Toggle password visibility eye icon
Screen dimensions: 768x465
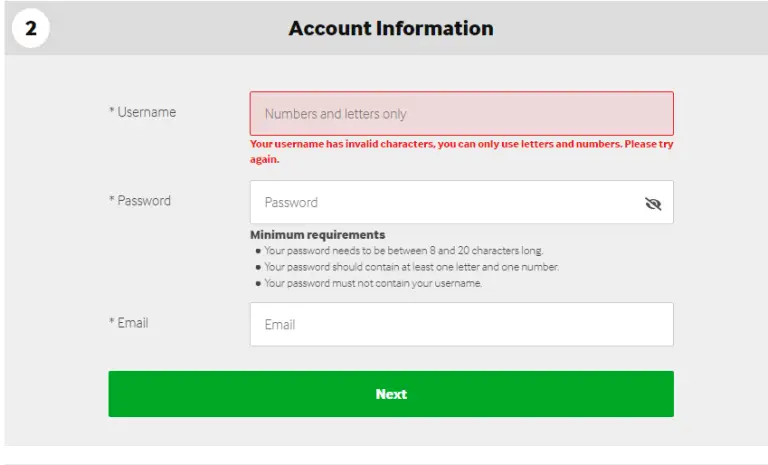(x=653, y=203)
